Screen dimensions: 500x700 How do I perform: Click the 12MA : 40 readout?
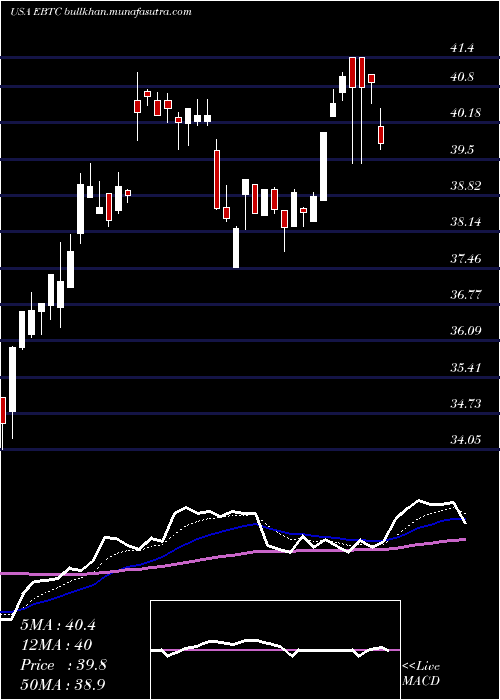pyautogui.click(x=56, y=645)
